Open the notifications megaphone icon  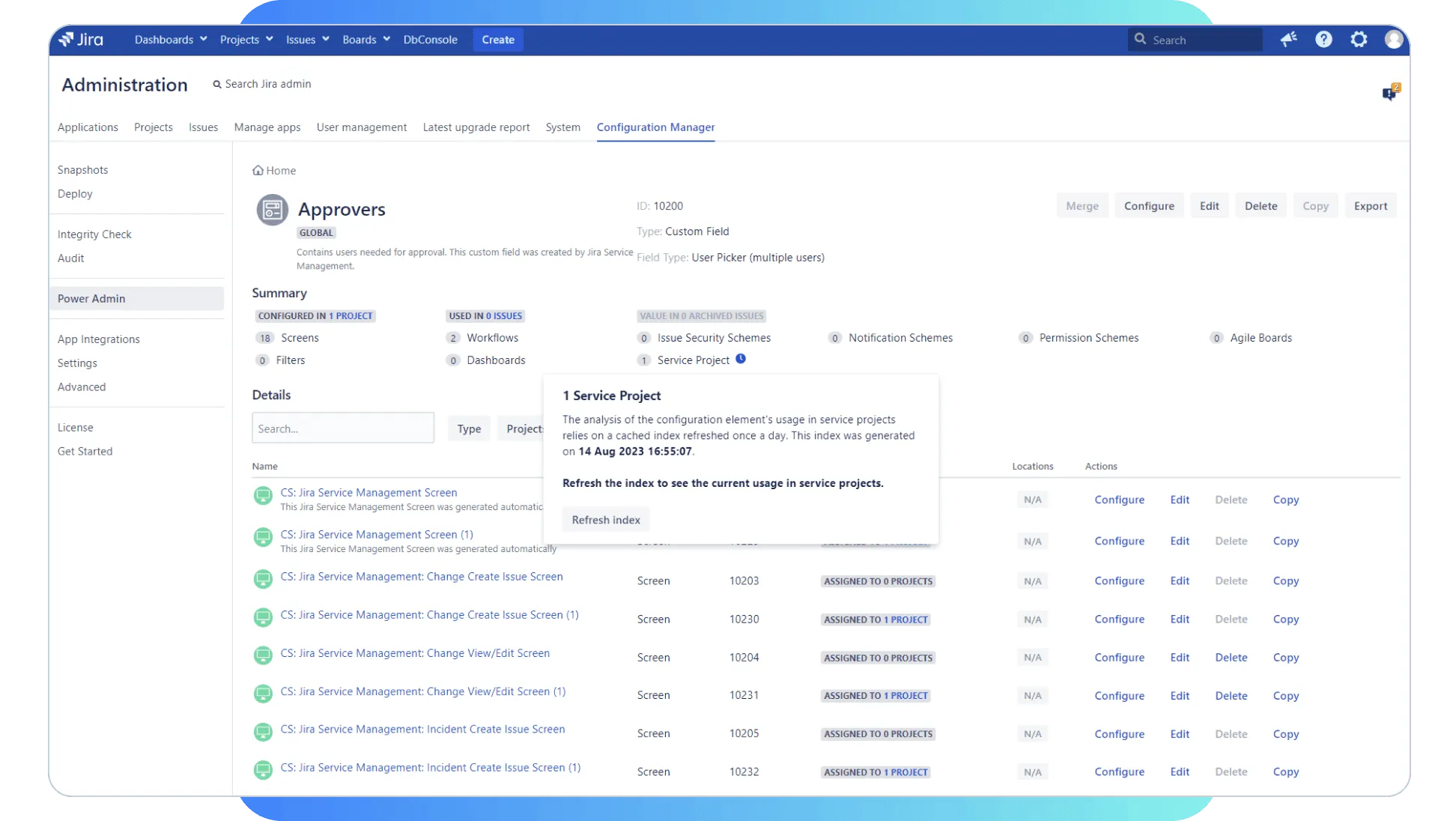1288,40
